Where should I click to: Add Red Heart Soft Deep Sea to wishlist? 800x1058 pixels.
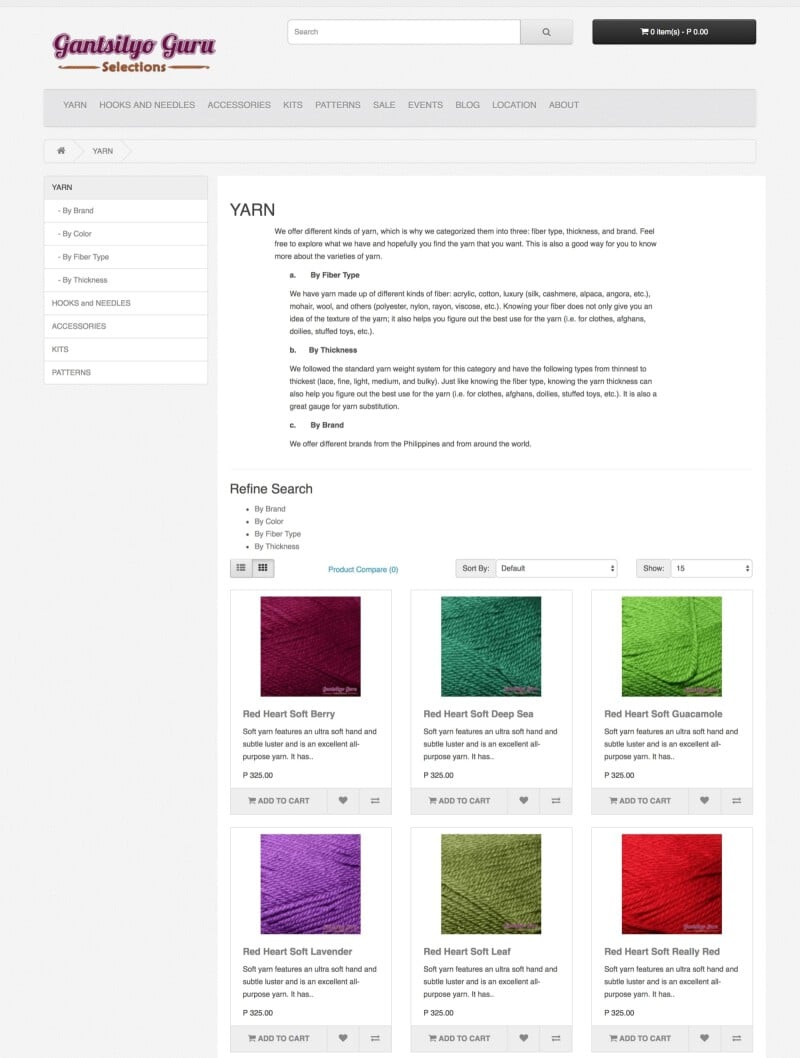tap(523, 801)
